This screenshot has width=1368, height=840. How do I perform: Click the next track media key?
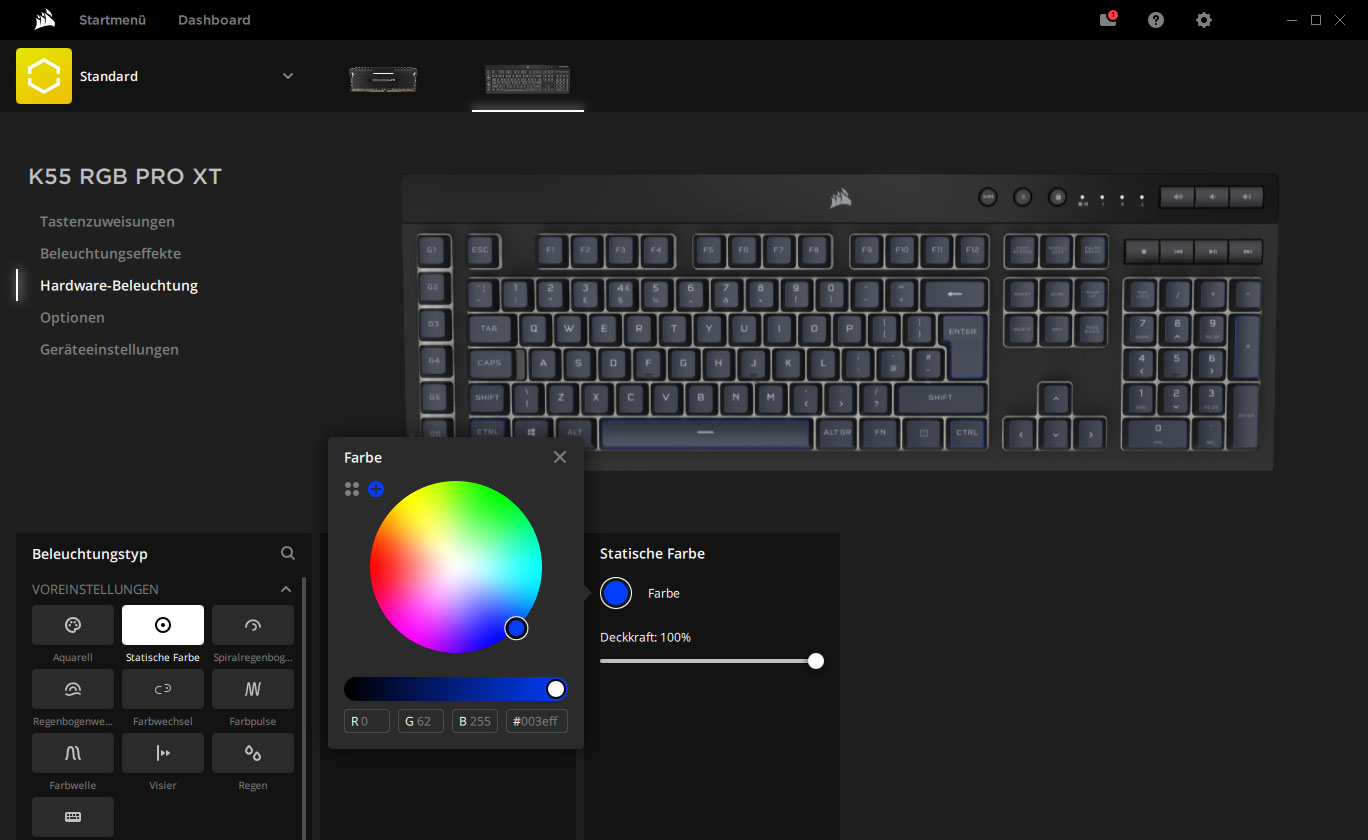click(x=1246, y=252)
